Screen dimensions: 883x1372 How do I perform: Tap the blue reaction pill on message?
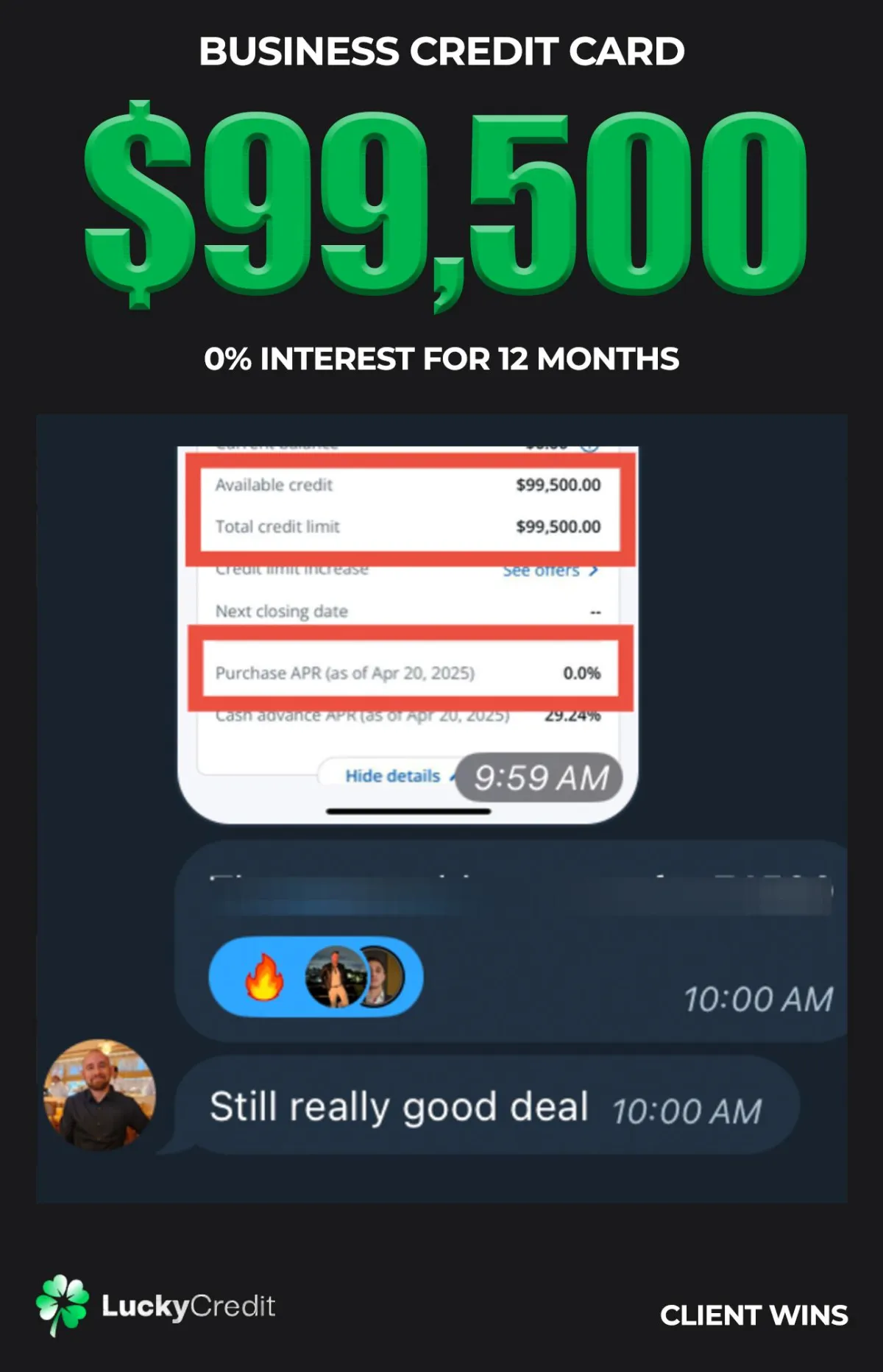tap(316, 977)
